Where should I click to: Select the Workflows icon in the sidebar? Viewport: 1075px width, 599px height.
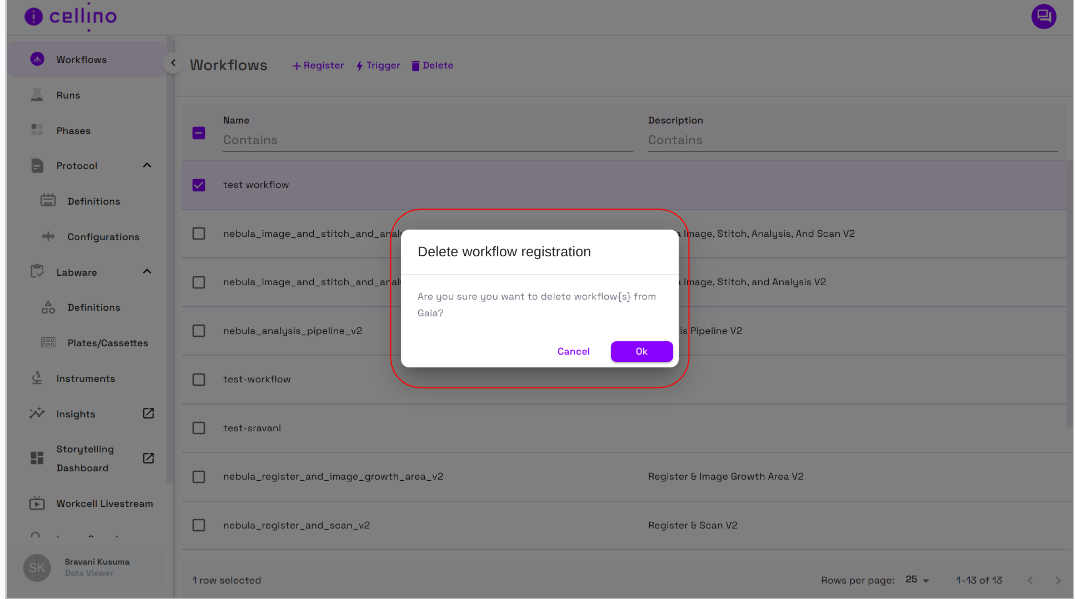(x=38, y=59)
